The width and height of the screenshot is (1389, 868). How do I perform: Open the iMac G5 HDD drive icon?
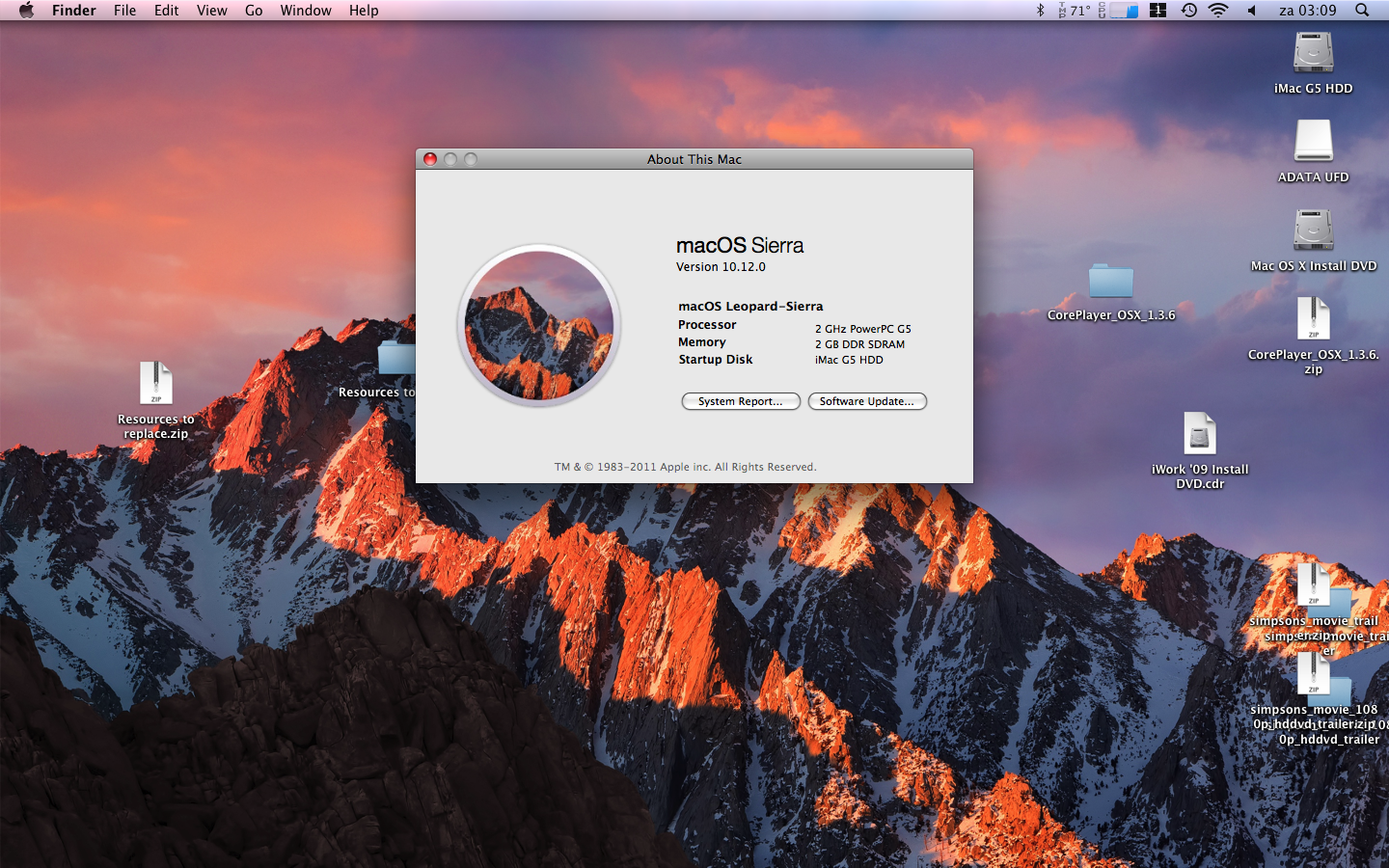click(x=1313, y=52)
